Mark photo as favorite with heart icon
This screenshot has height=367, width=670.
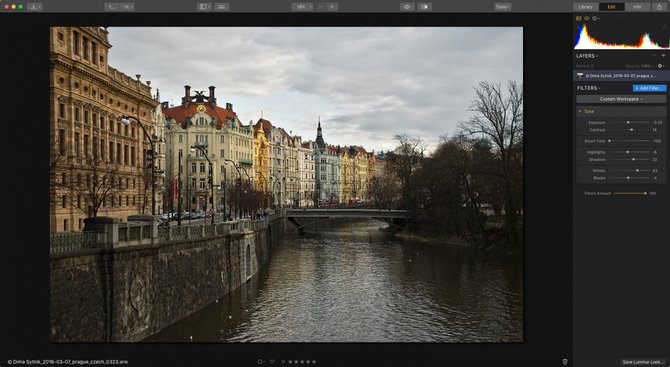[x=272, y=361]
